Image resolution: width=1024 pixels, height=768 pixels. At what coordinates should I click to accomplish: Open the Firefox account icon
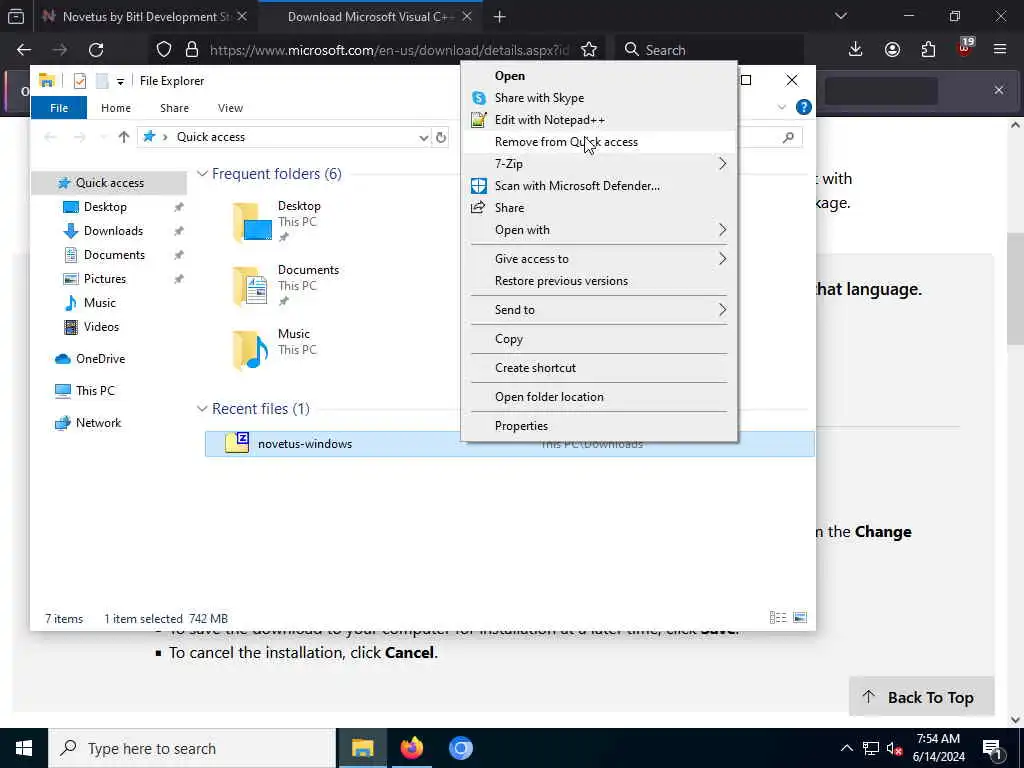click(x=892, y=50)
